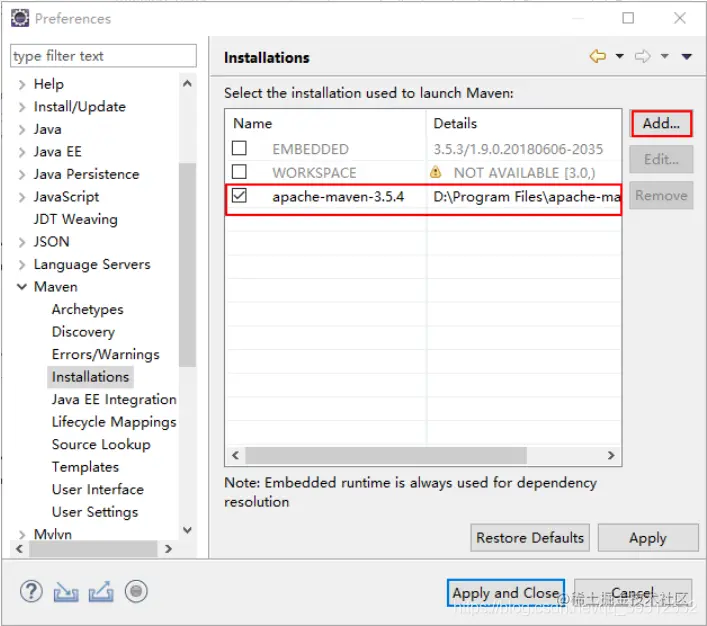Click the oomph preference recorder icon
The height and width of the screenshot is (626, 707).
pyautogui.click(x=136, y=591)
